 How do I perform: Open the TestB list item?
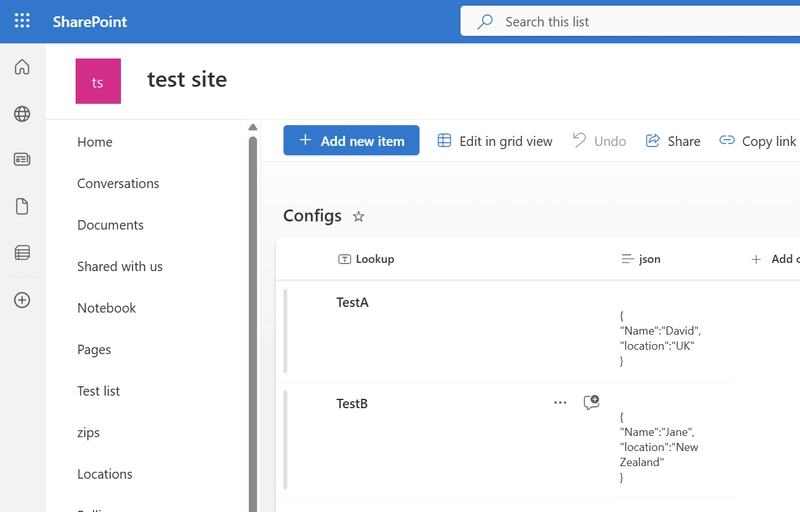coord(352,404)
